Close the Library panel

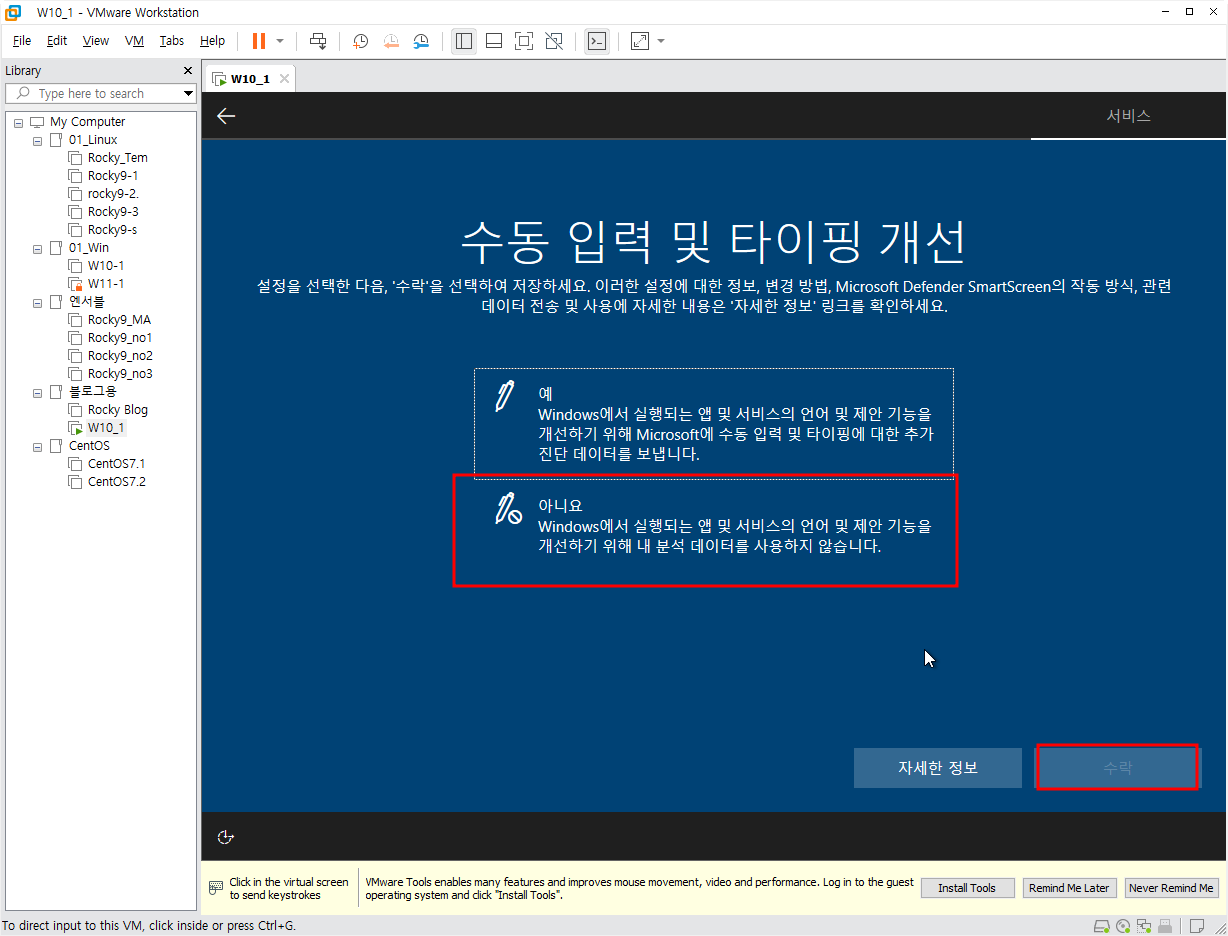187,70
